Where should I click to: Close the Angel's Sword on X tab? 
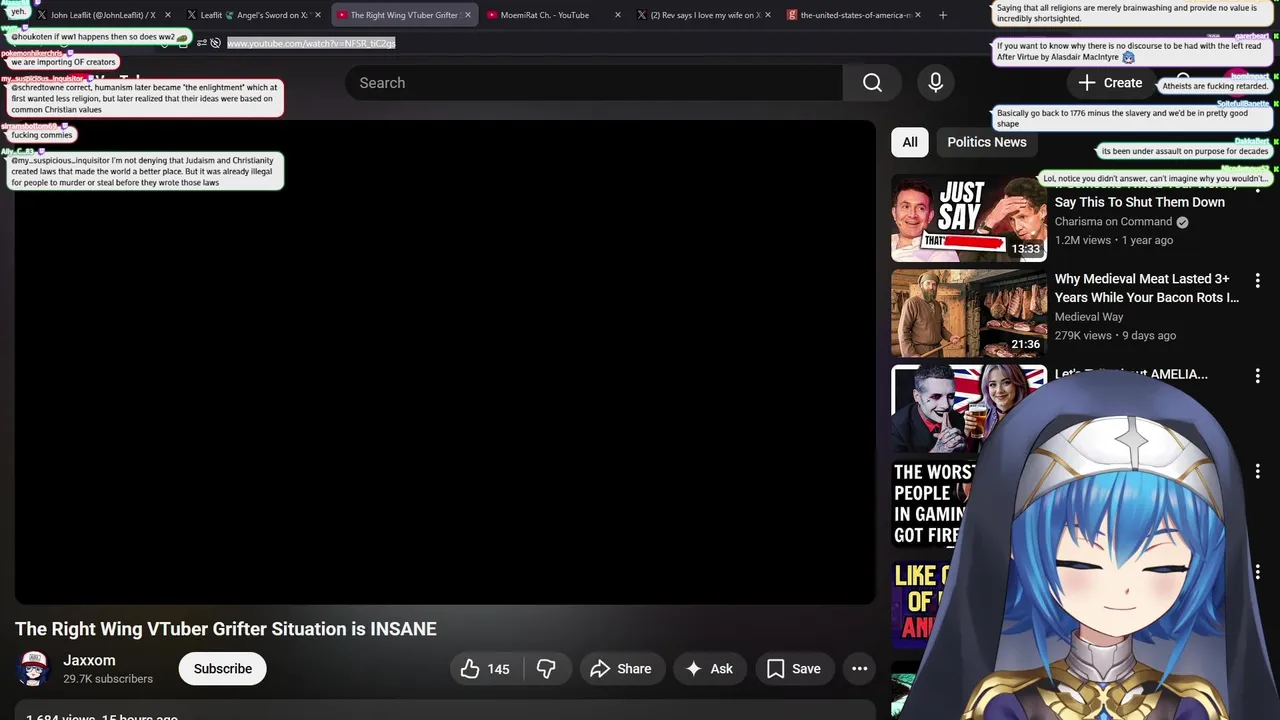[x=318, y=15]
